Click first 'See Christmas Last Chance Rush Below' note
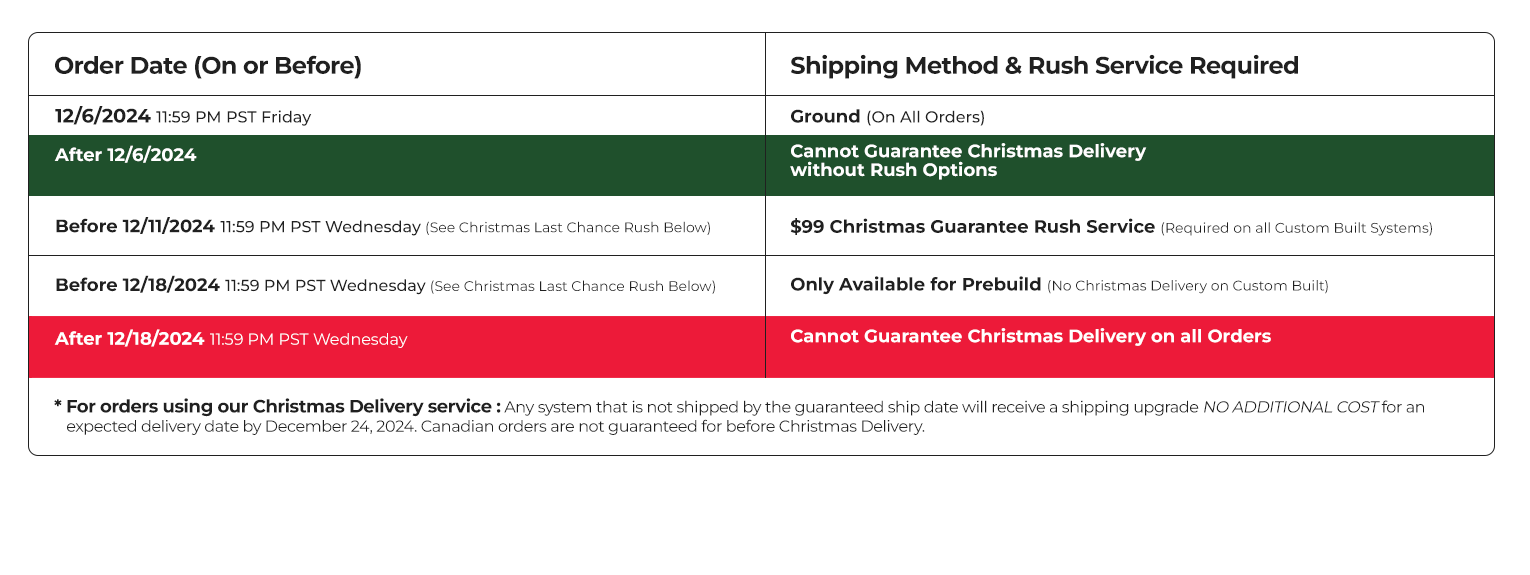Screen dimensions: 1530x575 click(x=567, y=228)
